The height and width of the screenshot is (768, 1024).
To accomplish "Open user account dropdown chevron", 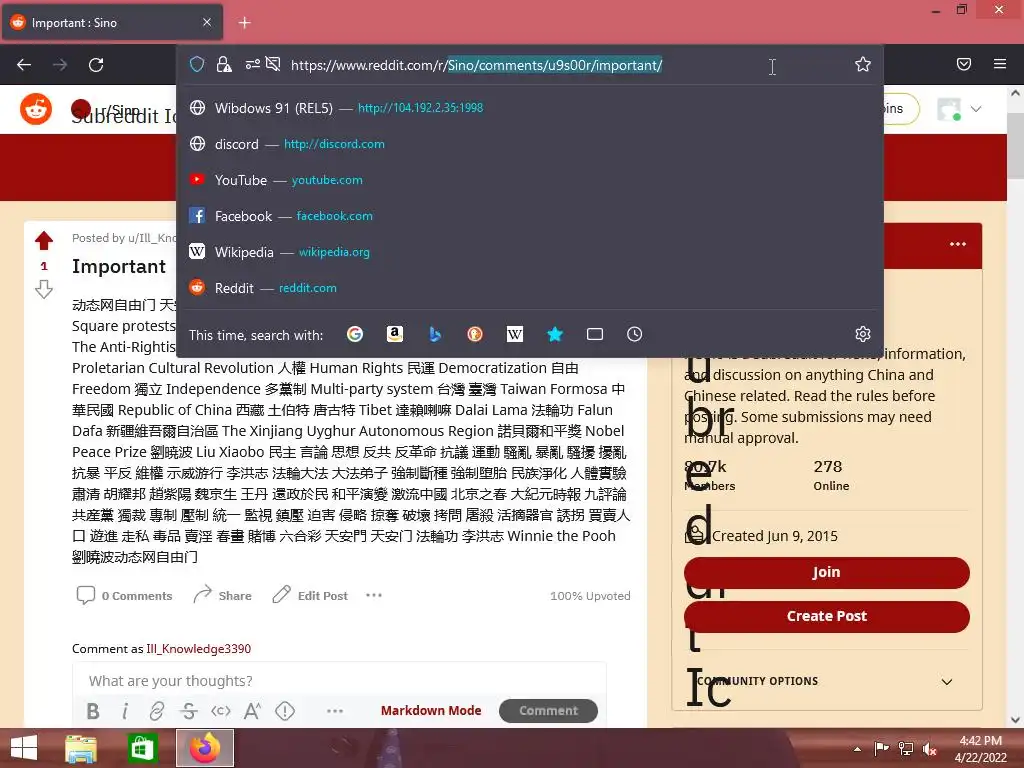I will click(976, 109).
